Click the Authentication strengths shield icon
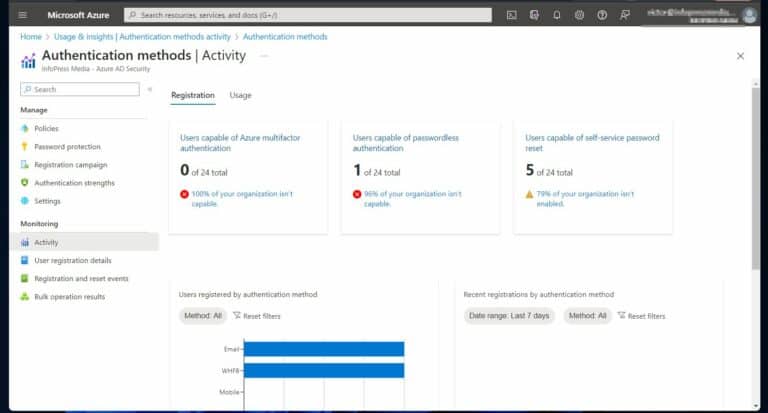The height and width of the screenshot is (413, 768). coord(24,183)
